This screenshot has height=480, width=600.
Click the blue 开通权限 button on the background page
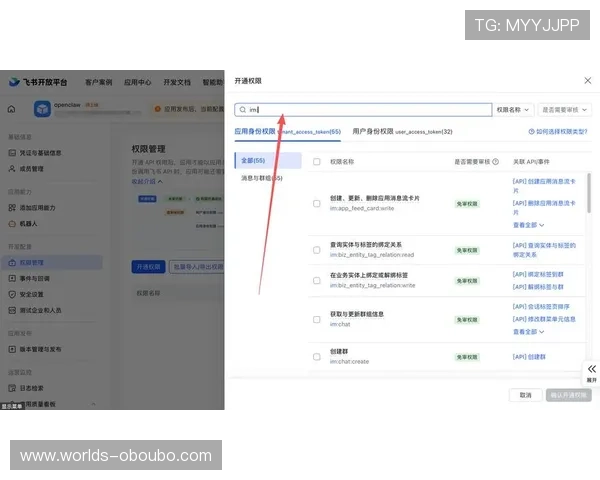tap(148, 267)
